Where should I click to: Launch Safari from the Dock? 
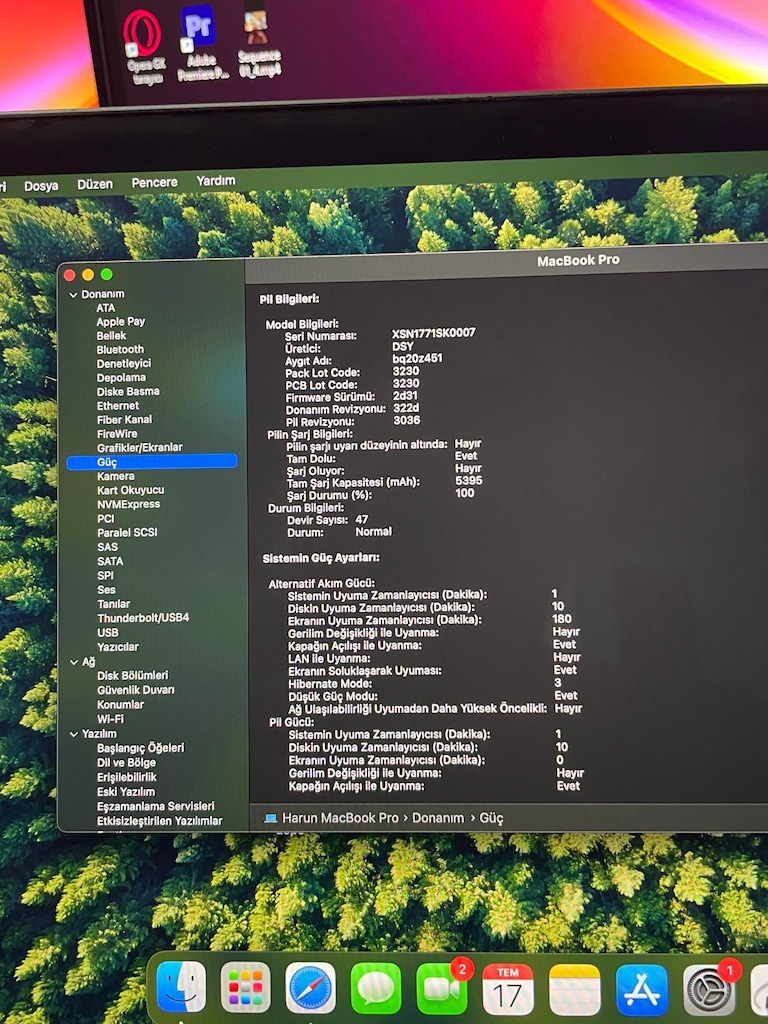pos(311,989)
